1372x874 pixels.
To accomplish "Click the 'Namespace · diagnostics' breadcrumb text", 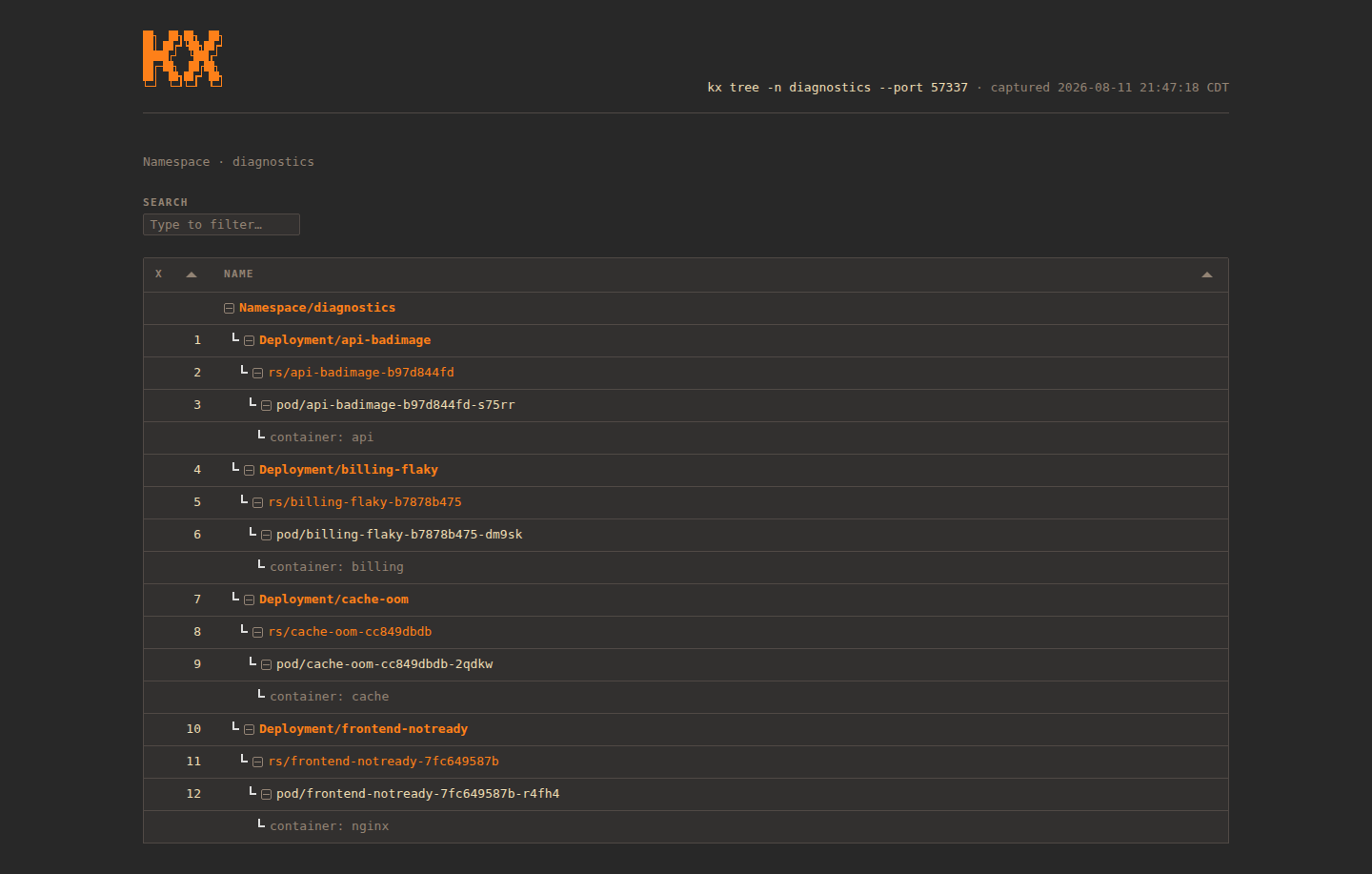I will point(229,162).
